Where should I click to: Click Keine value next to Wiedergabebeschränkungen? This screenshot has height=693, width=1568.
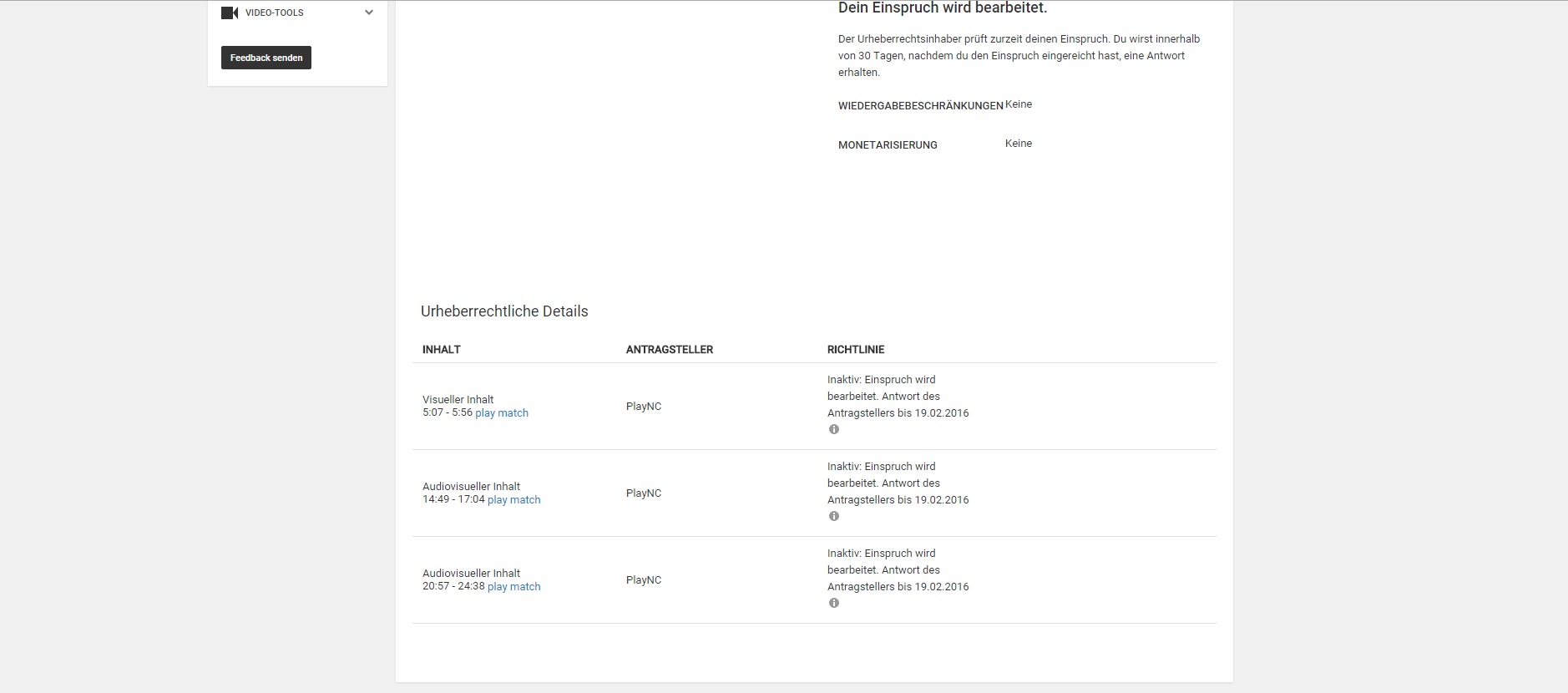click(x=1019, y=104)
